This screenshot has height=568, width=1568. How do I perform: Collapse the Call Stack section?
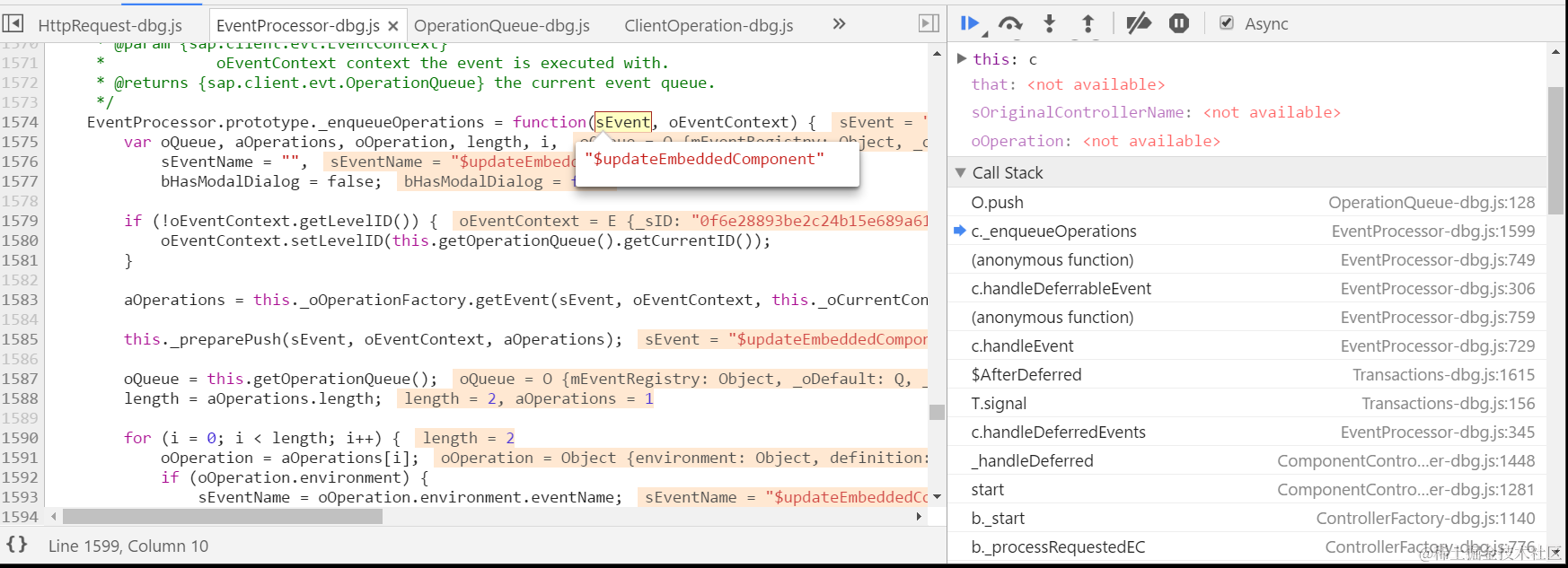click(x=961, y=172)
